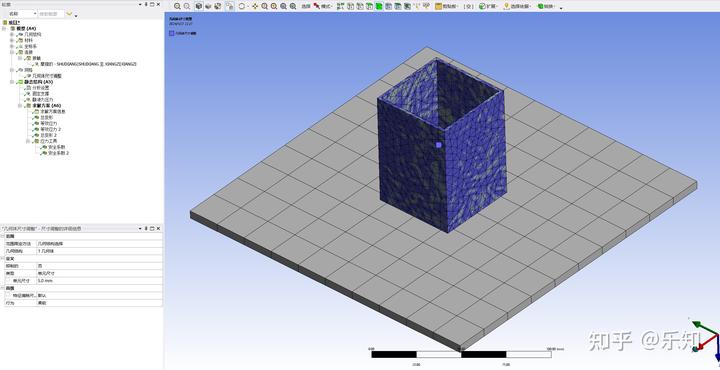Open the toolbar overflow arrow
Image resolution: width=720 pixels, height=370 pixels.
(561, 8)
